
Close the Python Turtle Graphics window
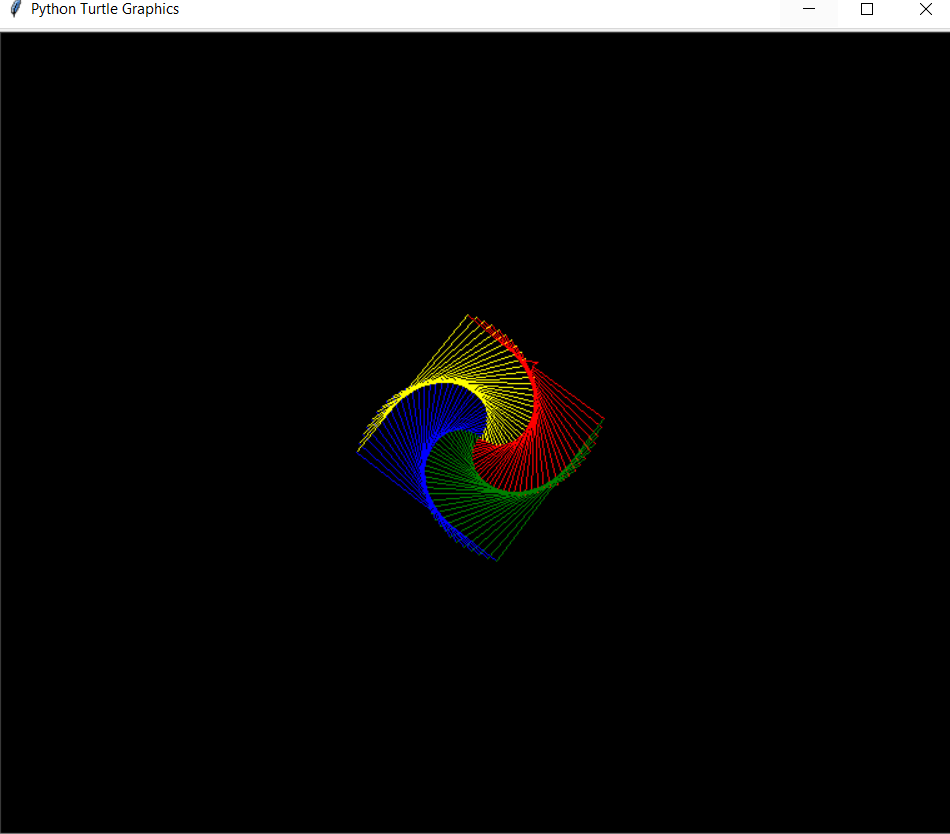[x=925, y=9]
